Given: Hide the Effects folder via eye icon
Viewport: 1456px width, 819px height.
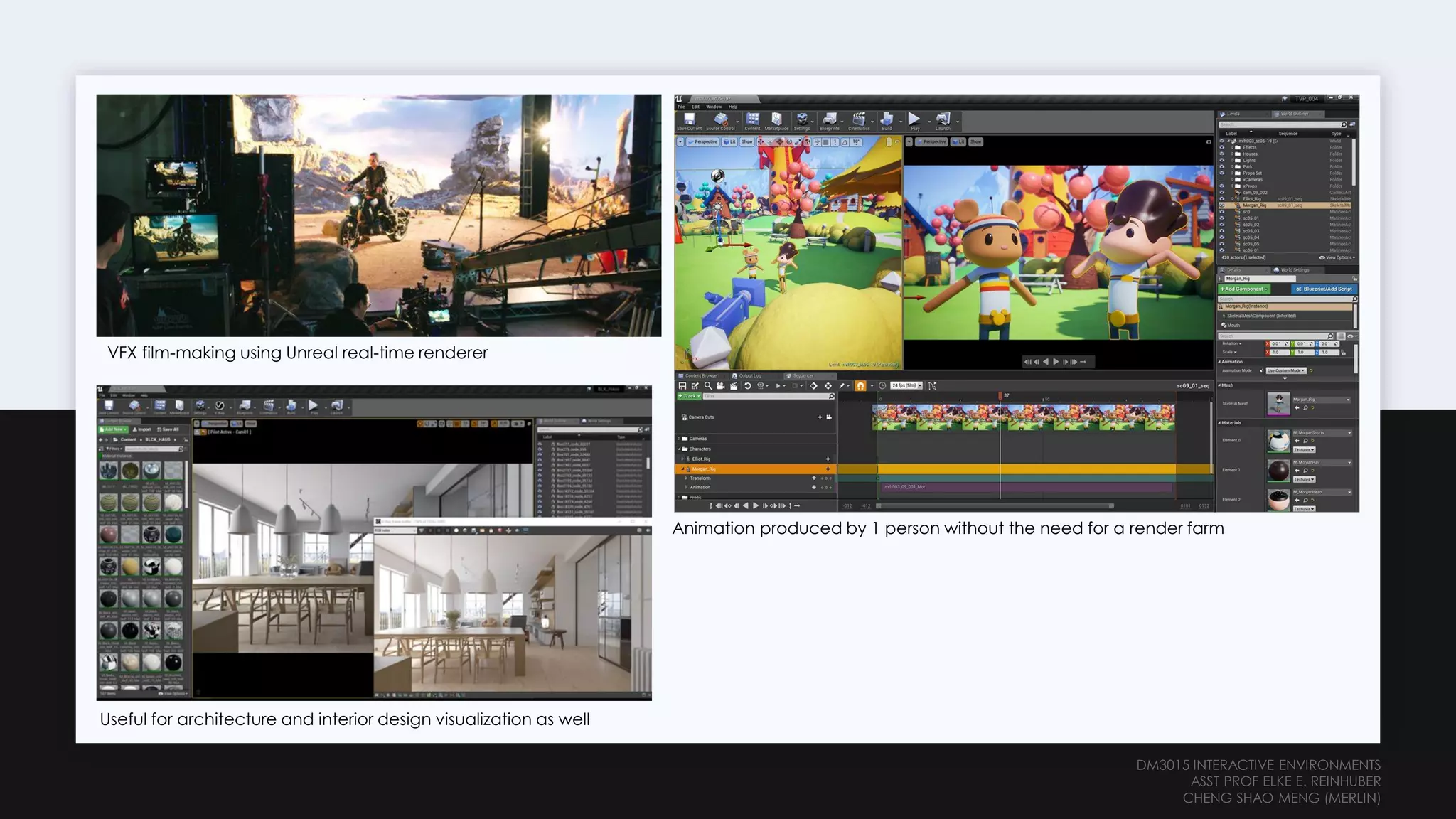Looking at the screenshot, I should click(1222, 147).
